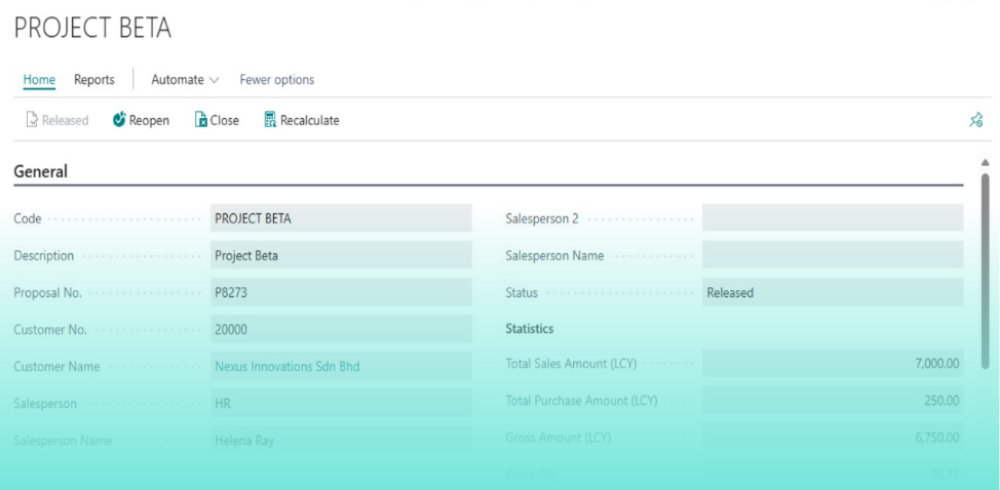Click the Code field PROJECT BETA
The image size is (1000, 490).
(341, 218)
